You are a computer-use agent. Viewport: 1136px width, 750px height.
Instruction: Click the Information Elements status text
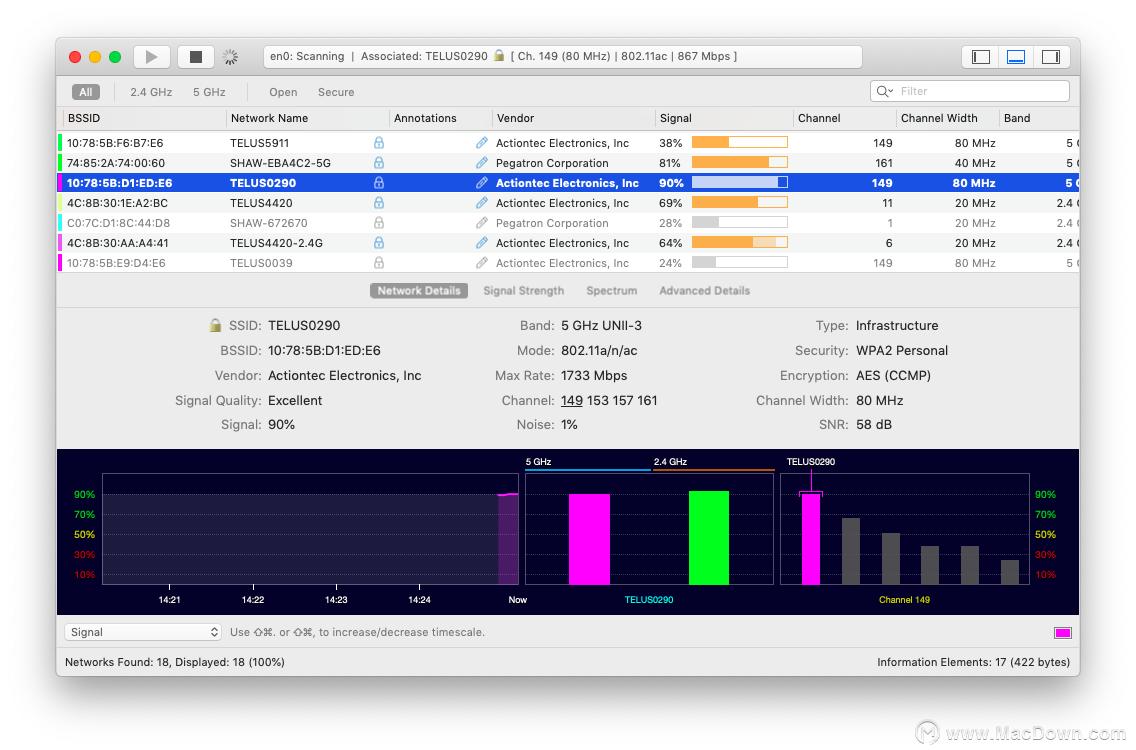973,662
